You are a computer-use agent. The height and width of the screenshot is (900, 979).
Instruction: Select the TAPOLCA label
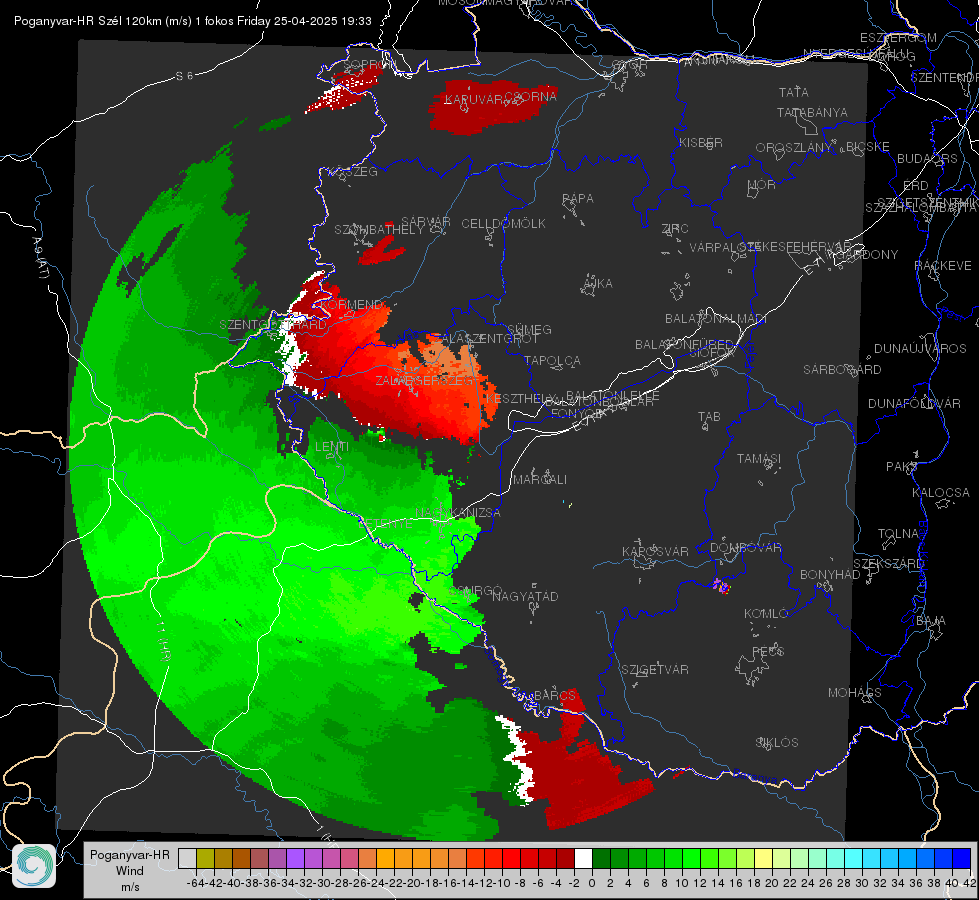[x=552, y=360]
